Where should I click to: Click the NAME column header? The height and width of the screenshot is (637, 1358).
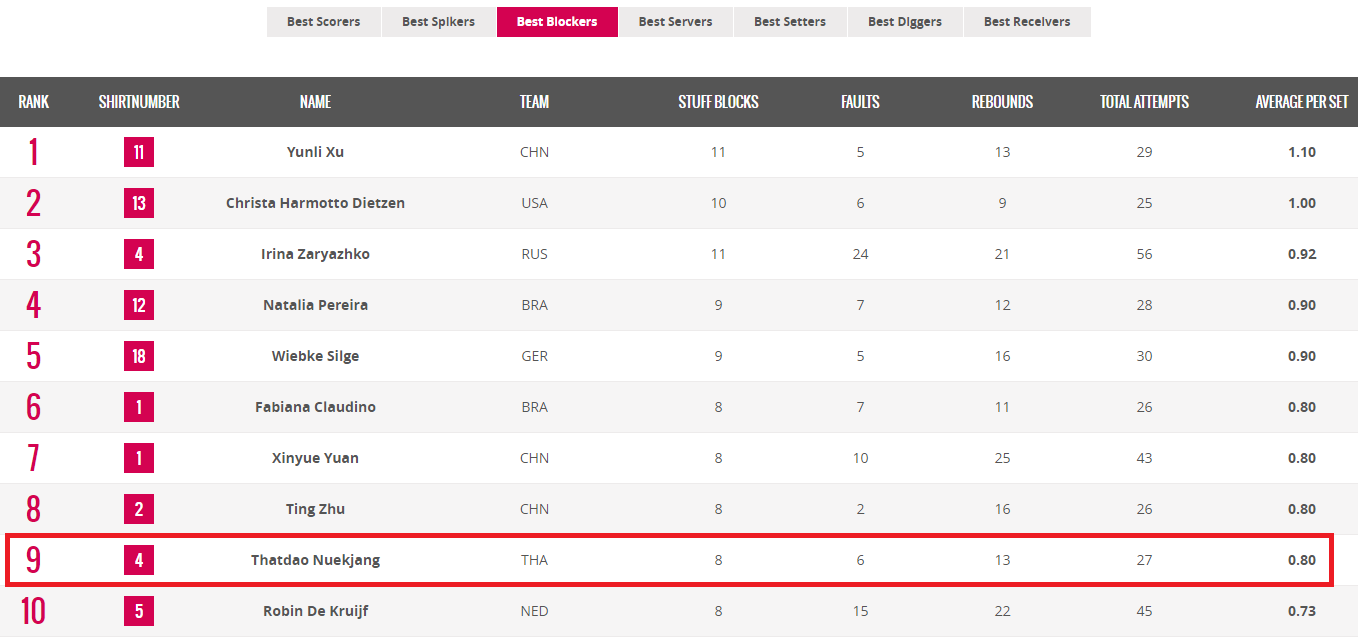[x=315, y=102]
